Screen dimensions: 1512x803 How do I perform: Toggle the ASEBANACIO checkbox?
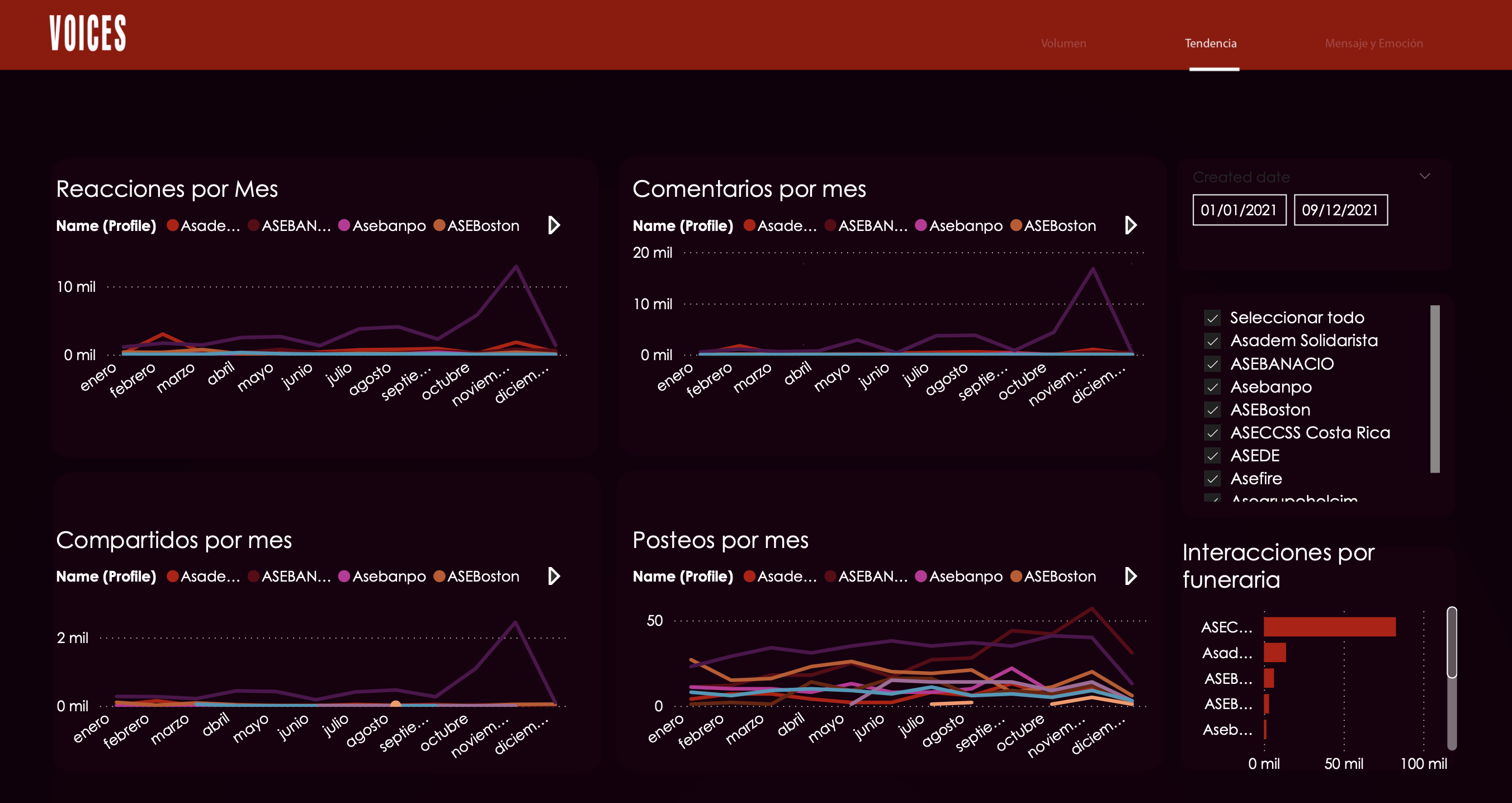click(1213, 364)
